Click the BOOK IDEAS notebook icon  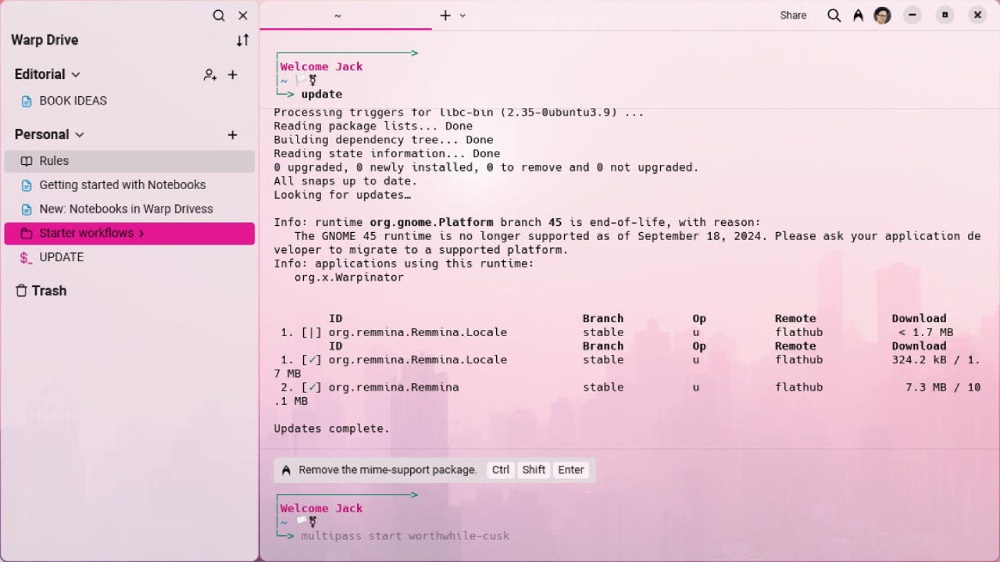(x=26, y=101)
